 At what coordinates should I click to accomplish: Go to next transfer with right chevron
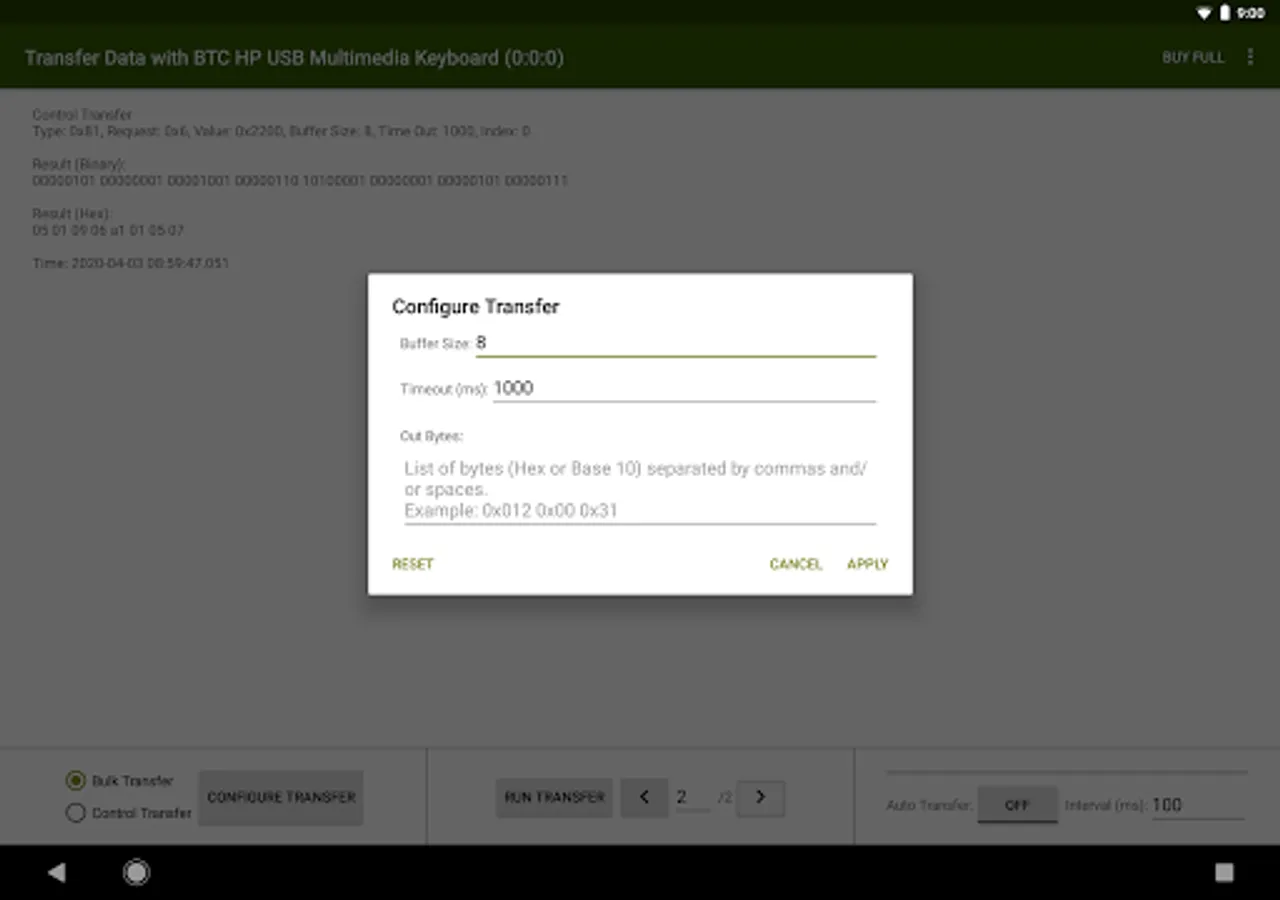(x=760, y=798)
